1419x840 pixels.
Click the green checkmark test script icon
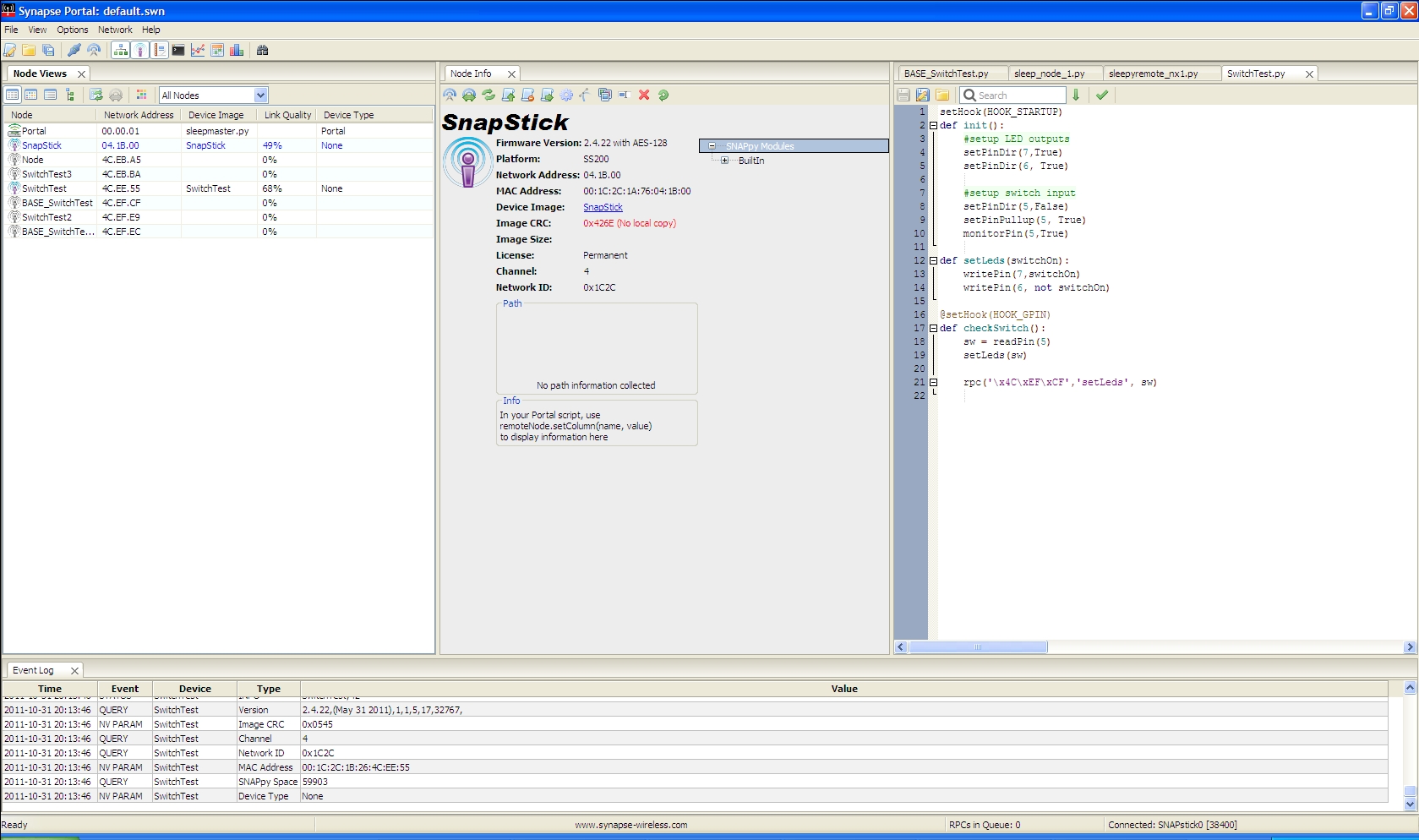[x=1102, y=95]
